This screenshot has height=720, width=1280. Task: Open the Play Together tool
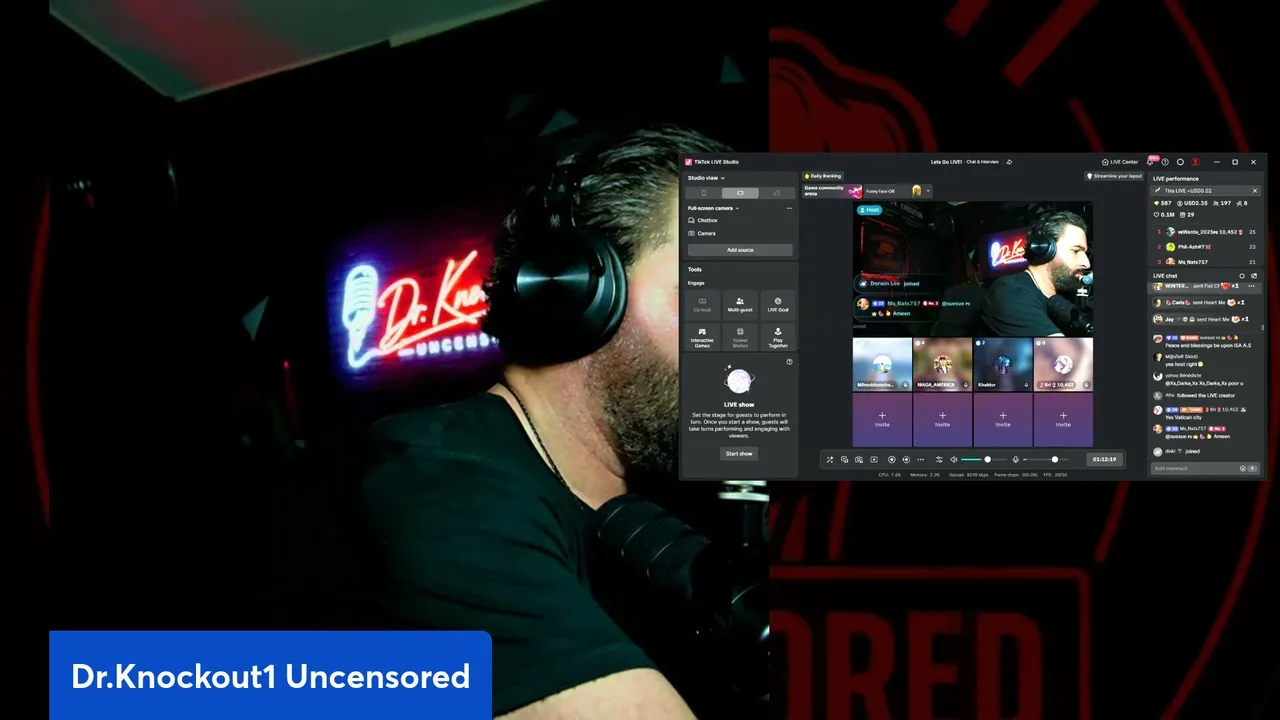(778, 336)
